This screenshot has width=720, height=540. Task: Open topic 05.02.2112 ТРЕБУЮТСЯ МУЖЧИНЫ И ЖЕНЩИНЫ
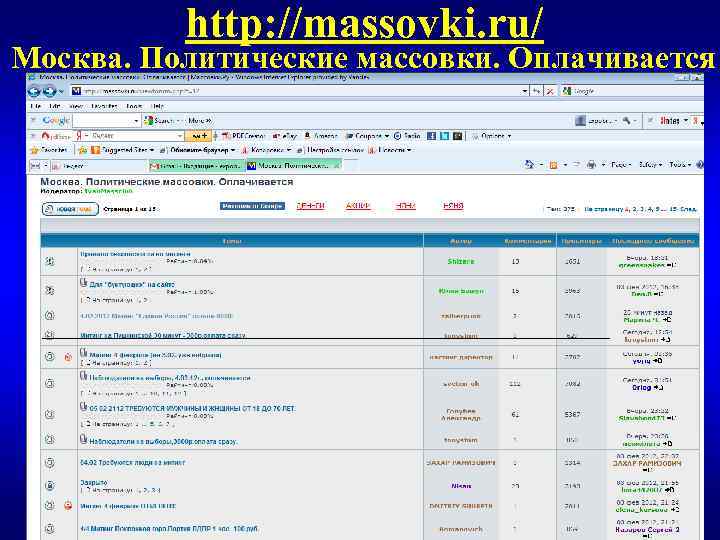pos(192,409)
